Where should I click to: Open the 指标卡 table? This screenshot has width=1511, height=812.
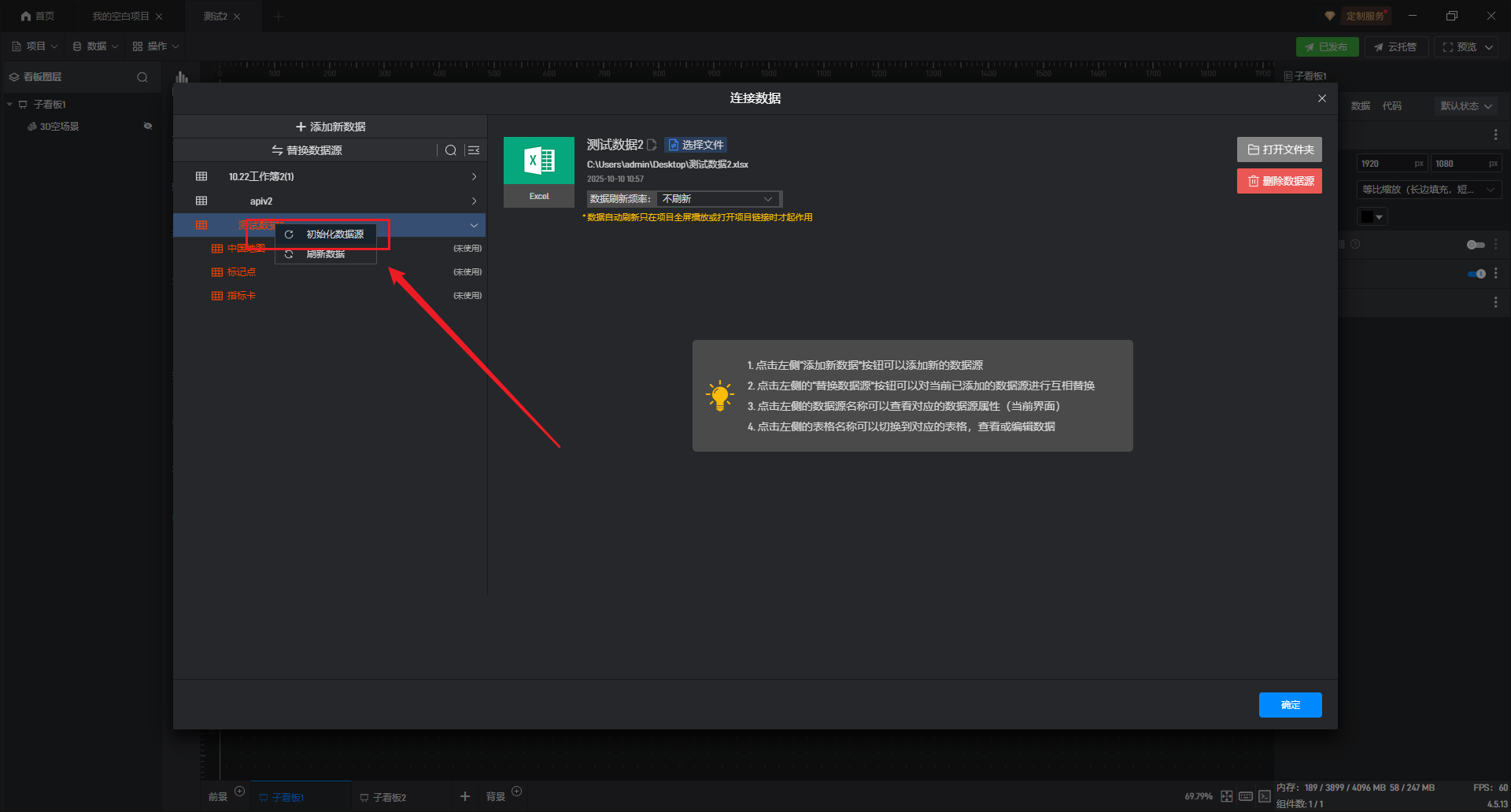pyautogui.click(x=241, y=296)
